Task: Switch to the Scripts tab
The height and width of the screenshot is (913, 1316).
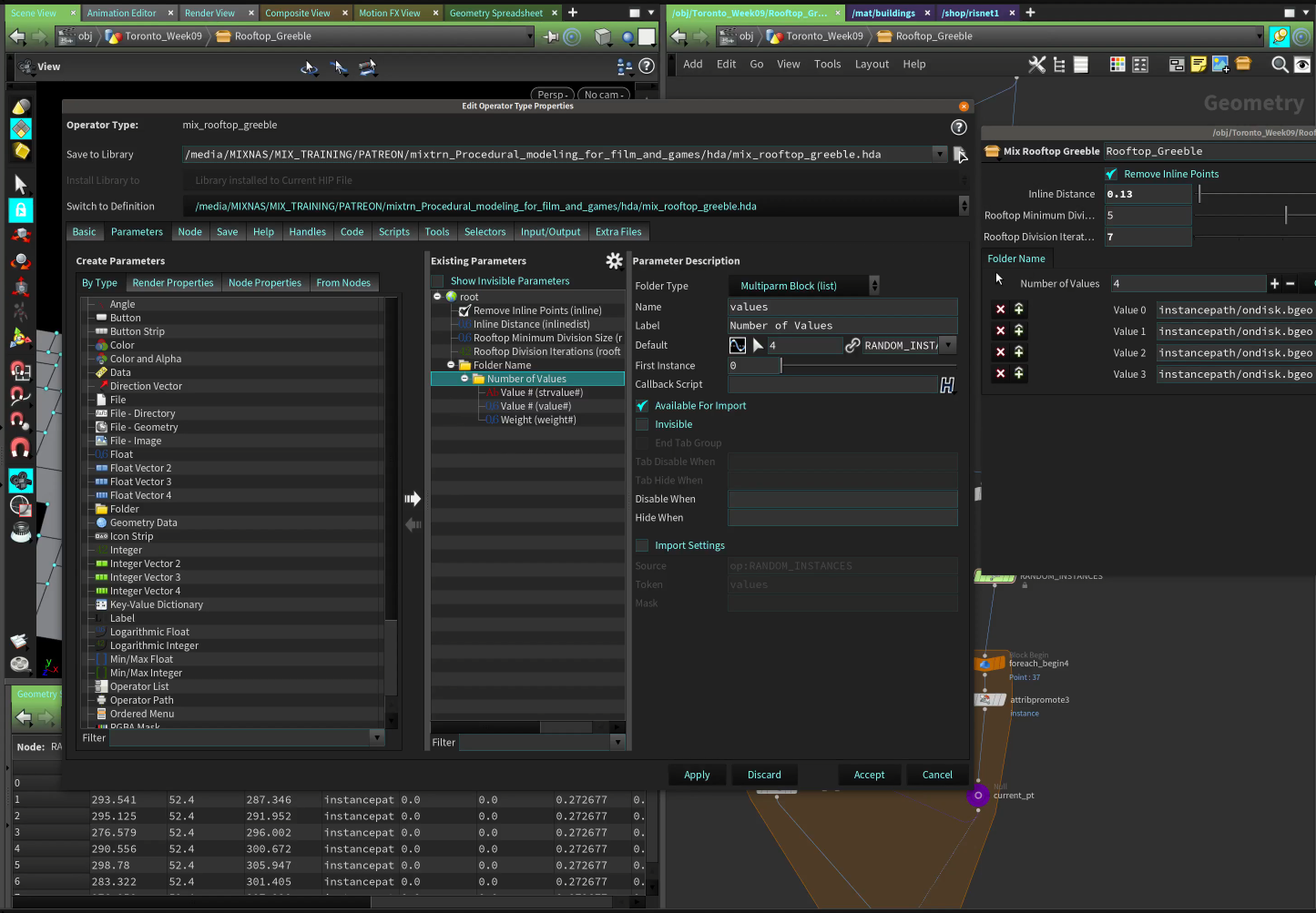Action: (x=393, y=232)
